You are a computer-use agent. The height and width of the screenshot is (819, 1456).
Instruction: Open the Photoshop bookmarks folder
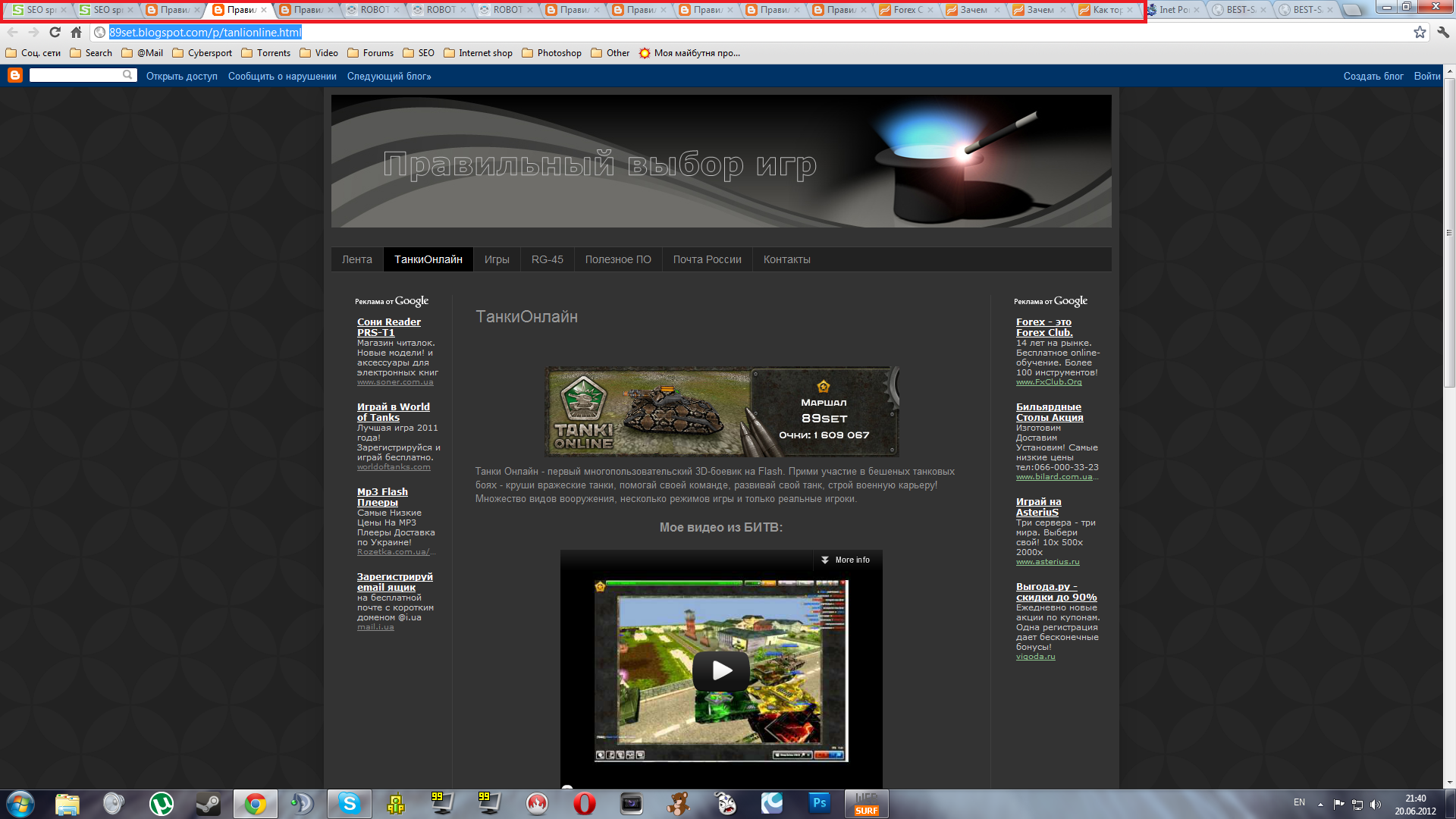pyautogui.click(x=551, y=53)
